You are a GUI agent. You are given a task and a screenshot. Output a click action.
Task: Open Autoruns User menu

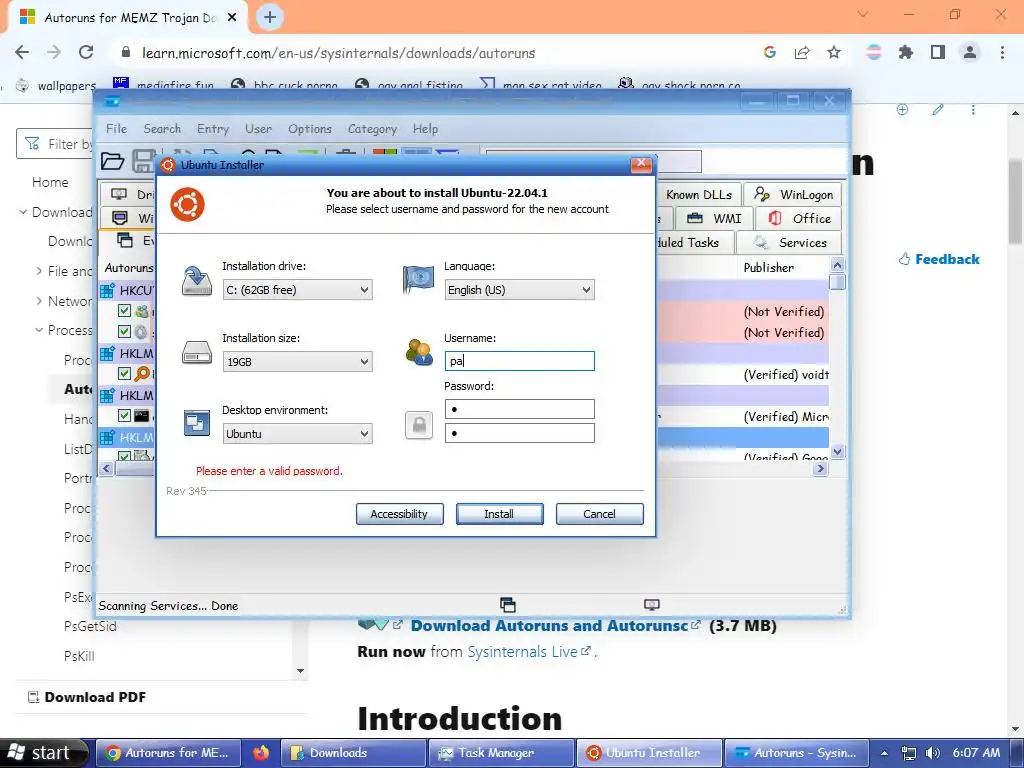259,129
